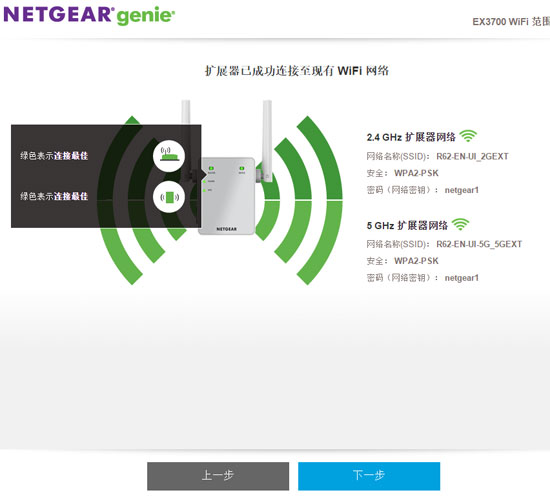
Task: Click the 5 GHz password netgear1
Action: [x=462, y=278]
